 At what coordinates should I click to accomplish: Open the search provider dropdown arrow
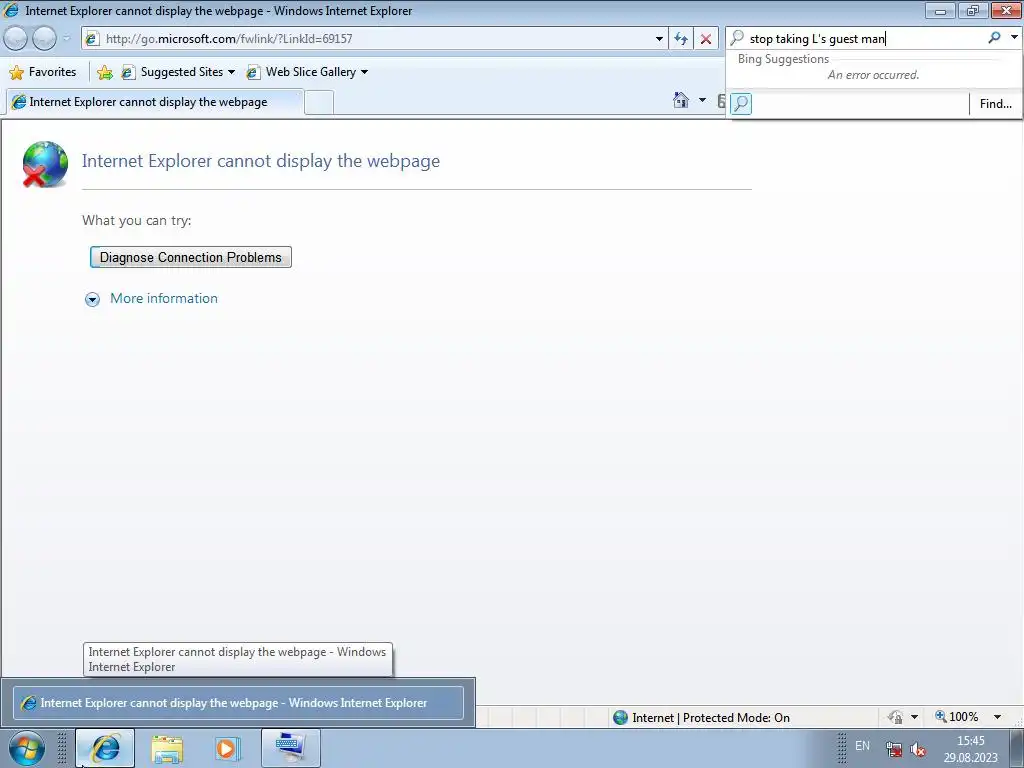coord(1014,38)
